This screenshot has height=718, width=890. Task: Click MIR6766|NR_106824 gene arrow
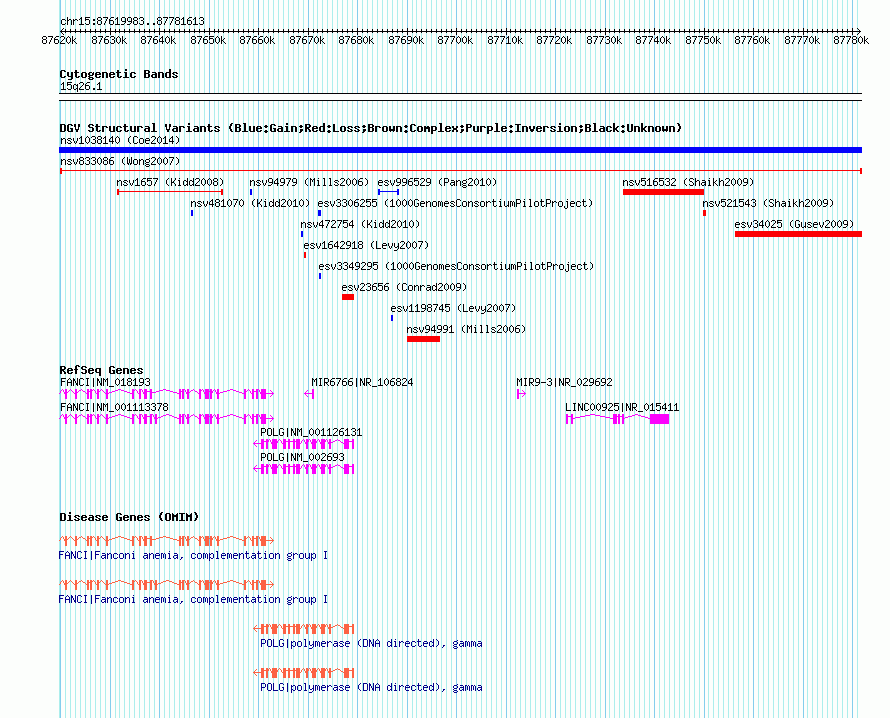309,393
